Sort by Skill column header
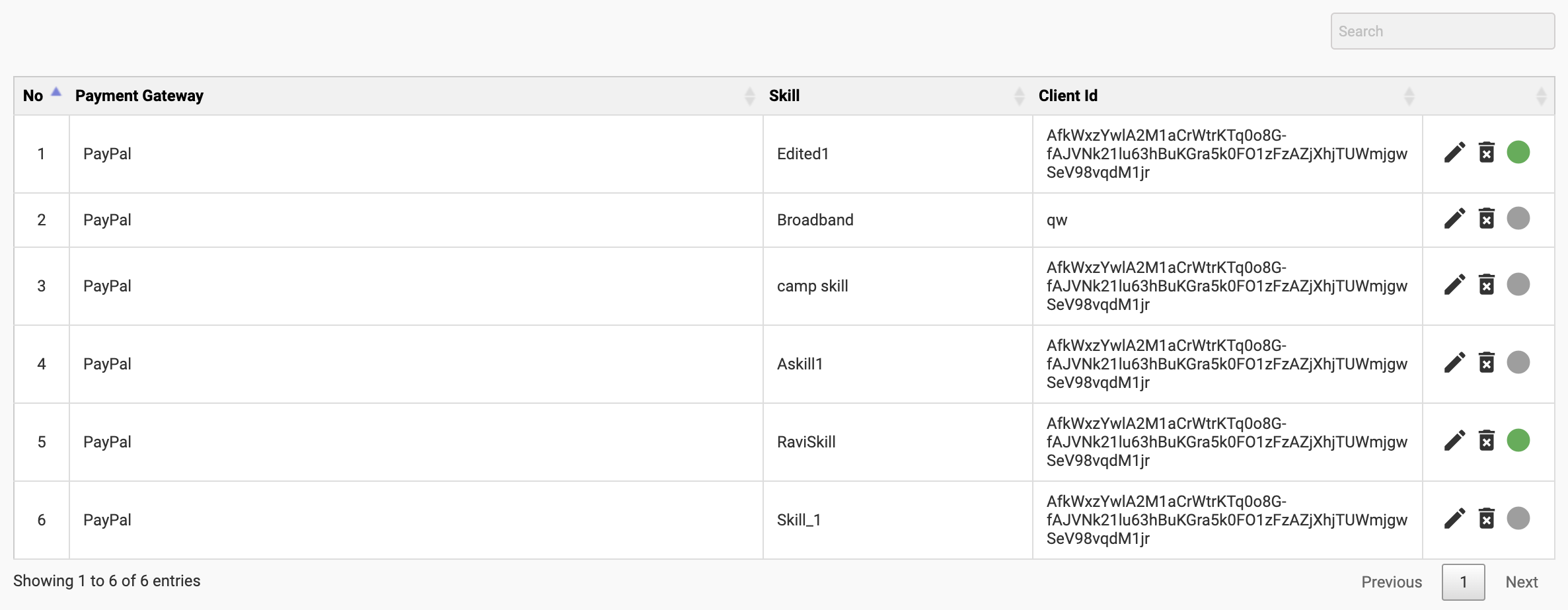The image size is (1568, 610). 784,96
